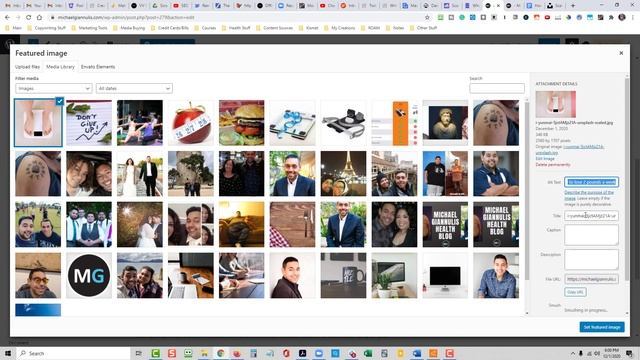Image resolution: width=640 pixels, height=360 pixels.
Task: Switch to Chrome in the taskbar
Action: (x=220, y=353)
